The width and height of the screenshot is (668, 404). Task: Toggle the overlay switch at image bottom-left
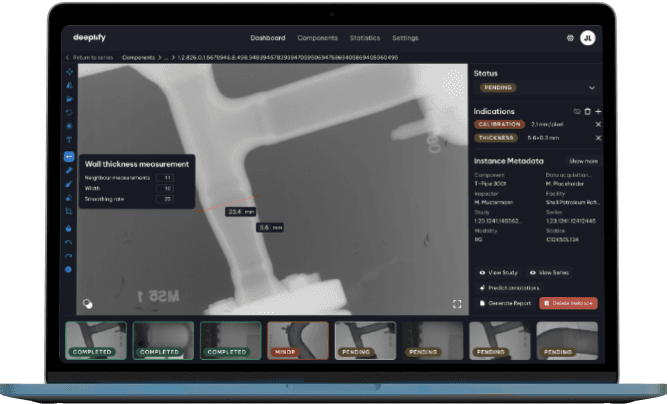[x=87, y=303]
